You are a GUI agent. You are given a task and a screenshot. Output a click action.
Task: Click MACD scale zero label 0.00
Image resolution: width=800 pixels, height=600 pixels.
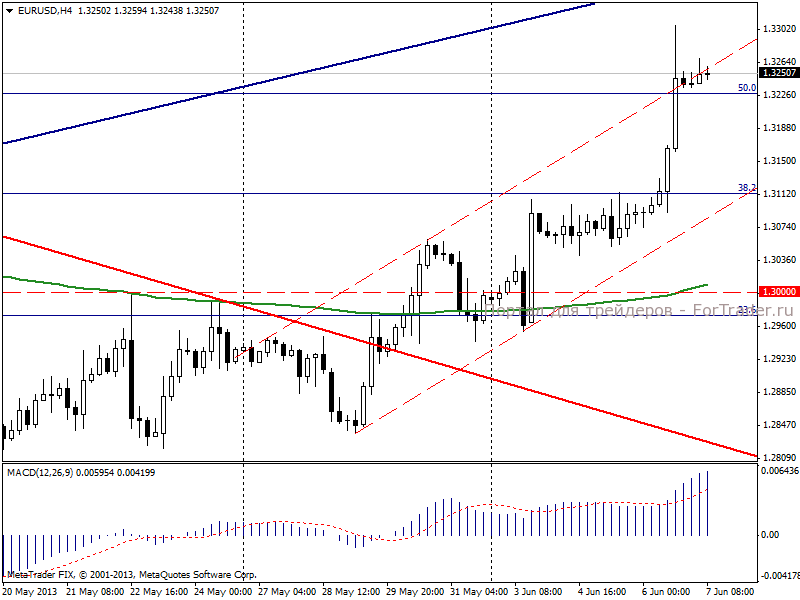[x=770, y=535]
